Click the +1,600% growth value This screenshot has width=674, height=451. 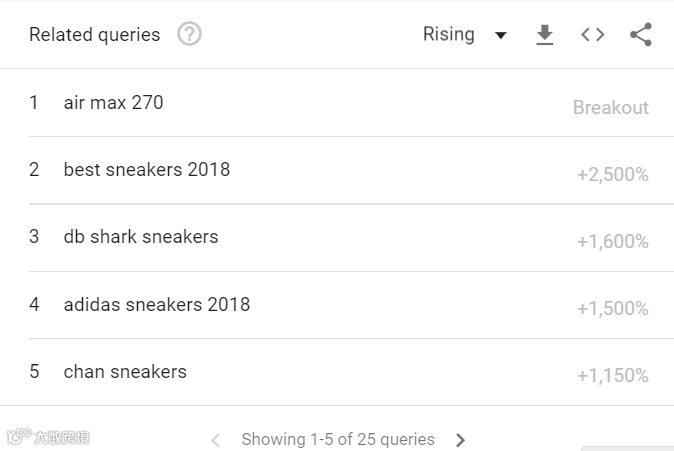click(612, 242)
